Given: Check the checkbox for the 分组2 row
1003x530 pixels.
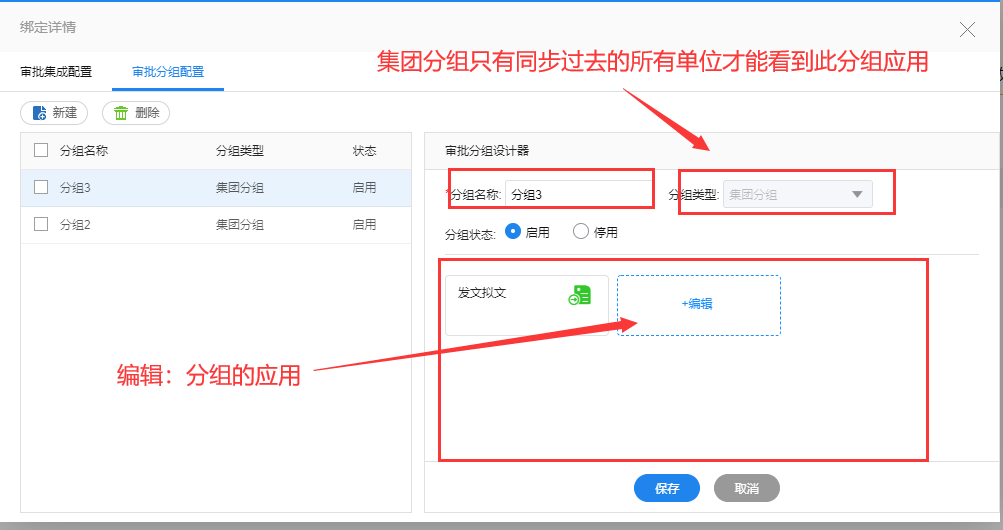Looking at the screenshot, I should coord(41,224).
